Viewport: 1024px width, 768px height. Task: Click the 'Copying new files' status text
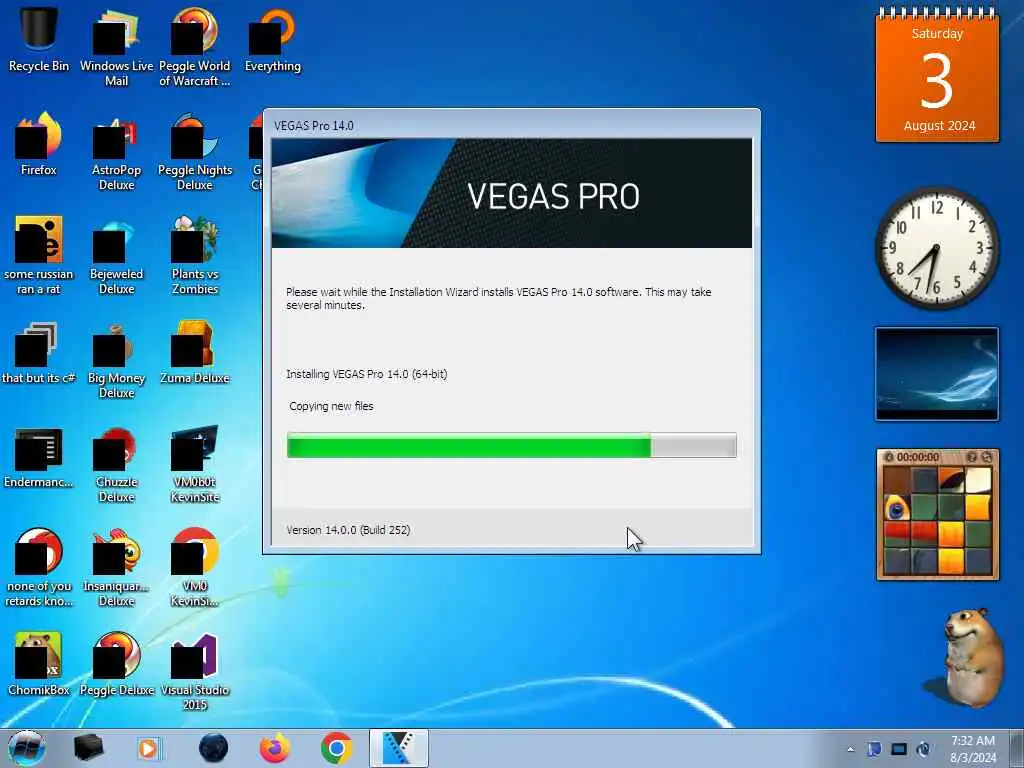pos(331,406)
